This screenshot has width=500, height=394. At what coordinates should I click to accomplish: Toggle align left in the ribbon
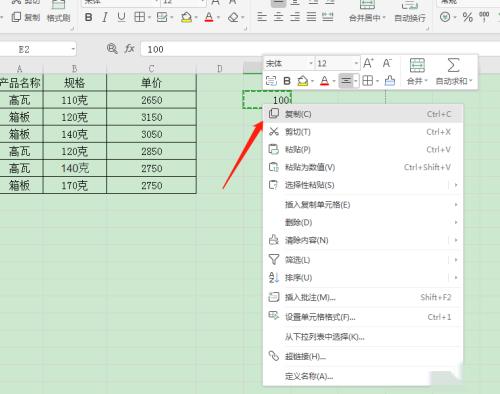point(262,17)
